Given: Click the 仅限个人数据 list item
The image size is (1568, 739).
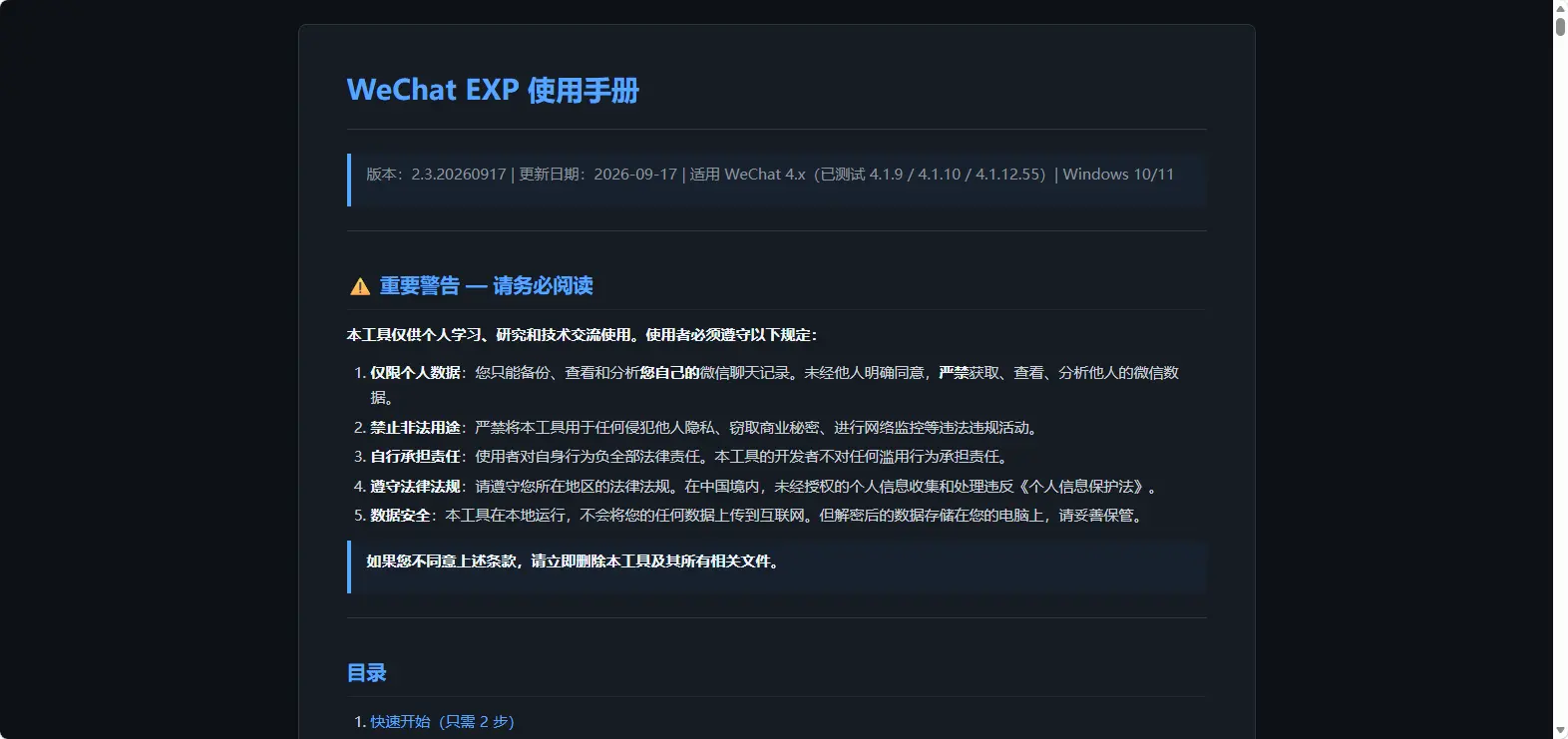Looking at the screenshot, I should (774, 385).
